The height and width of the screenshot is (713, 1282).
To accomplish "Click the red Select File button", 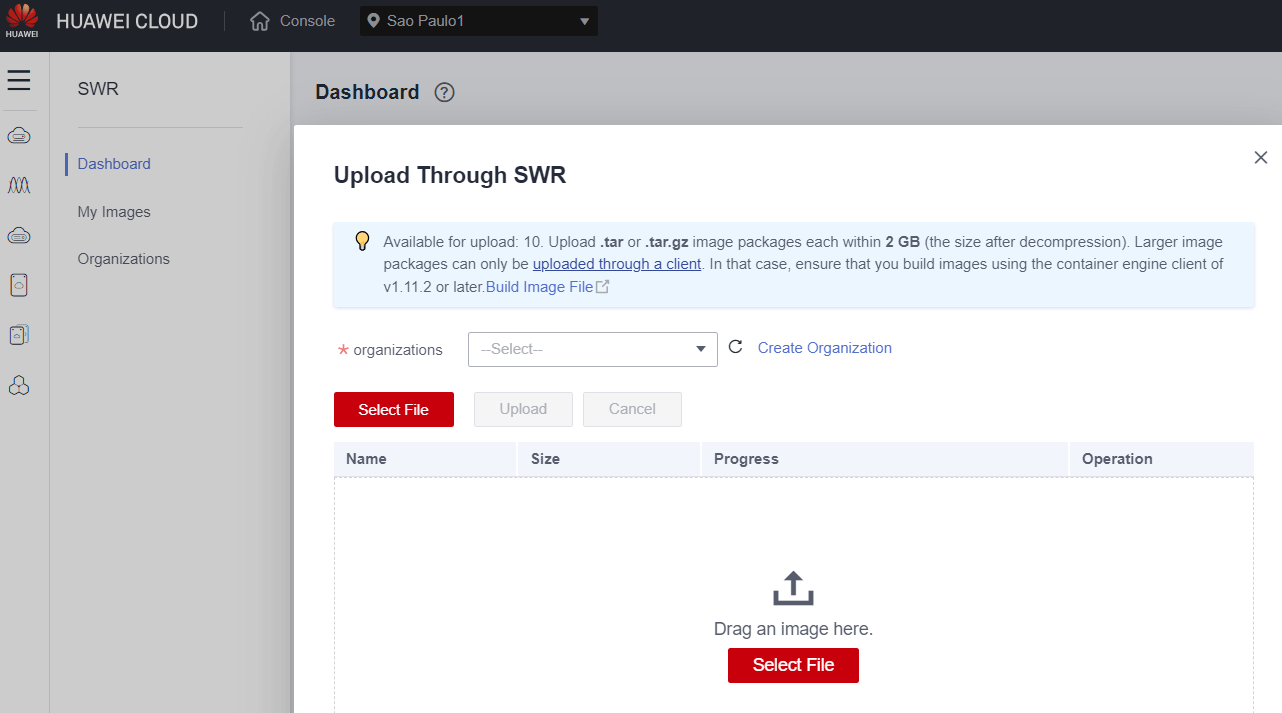I will [393, 409].
